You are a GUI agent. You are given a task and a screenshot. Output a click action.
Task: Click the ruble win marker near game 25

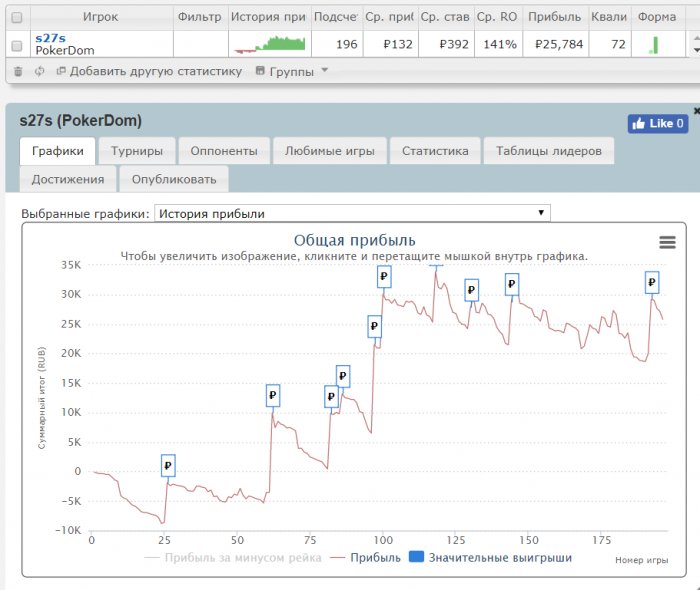168,465
